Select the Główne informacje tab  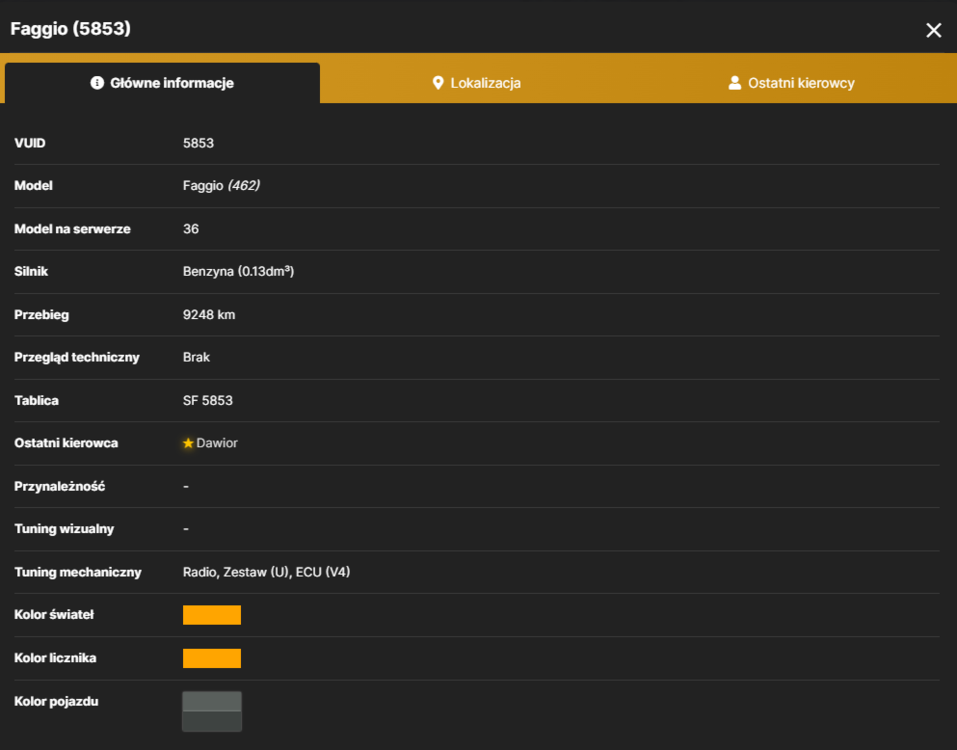point(162,83)
